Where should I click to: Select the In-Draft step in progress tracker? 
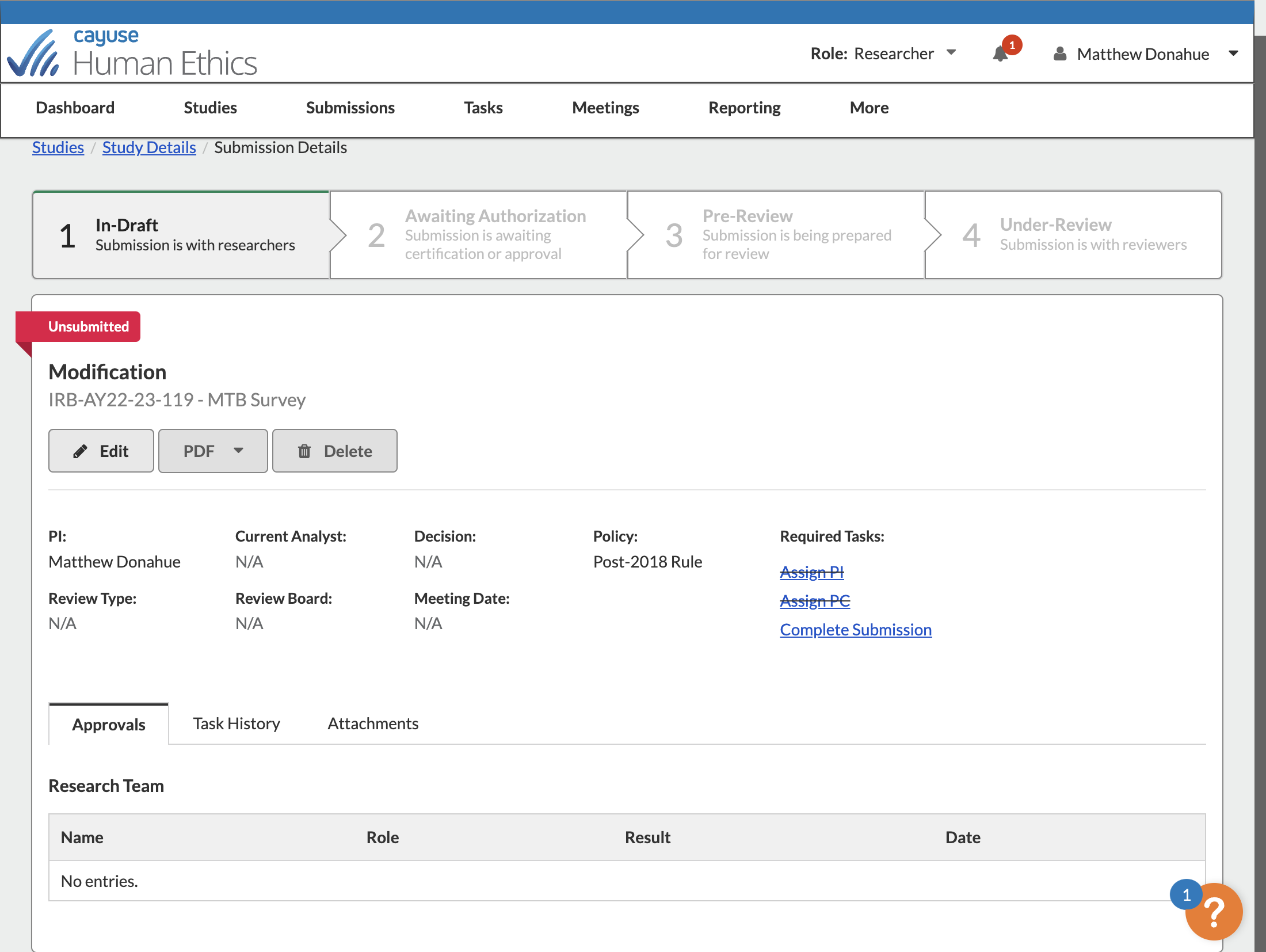(x=181, y=235)
